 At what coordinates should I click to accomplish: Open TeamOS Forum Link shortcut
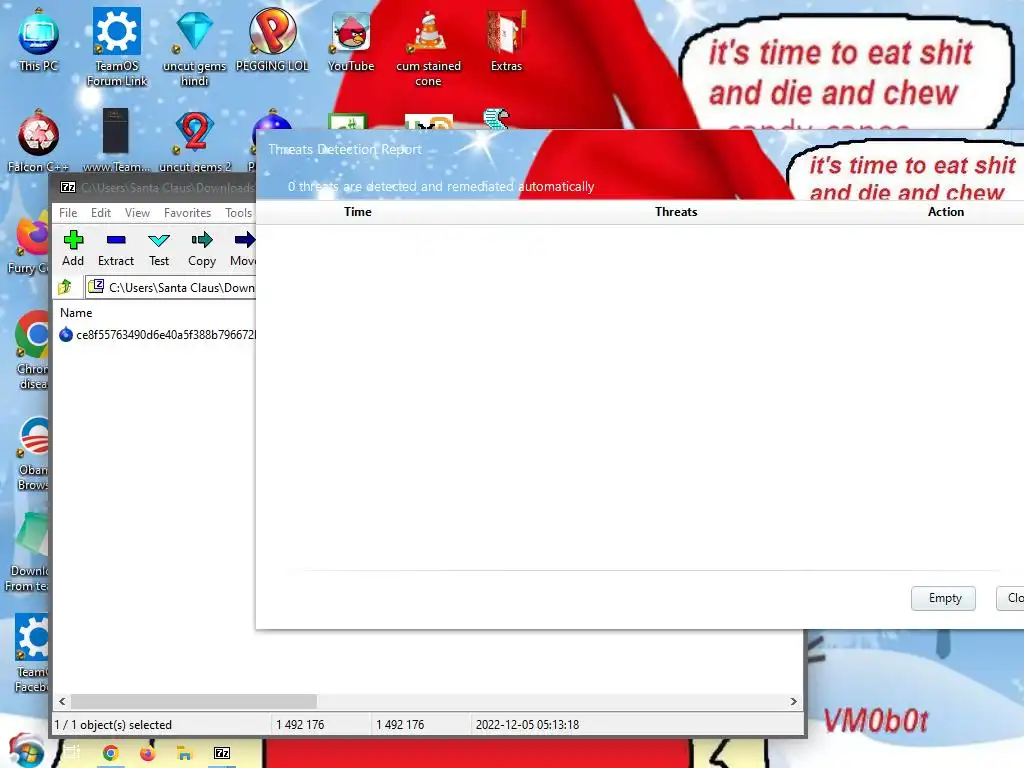tap(117, 46)
